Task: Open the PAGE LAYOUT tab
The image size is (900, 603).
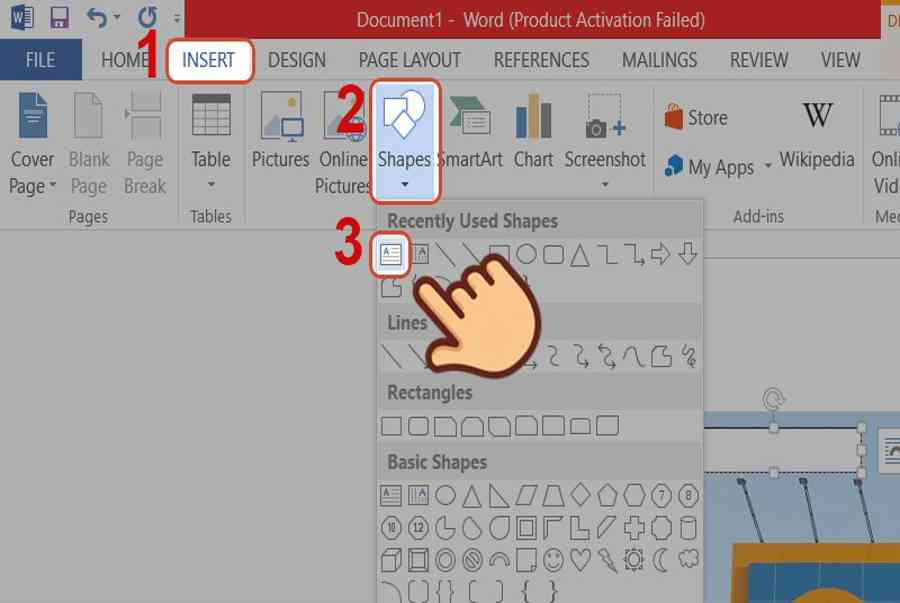Action: click(410, 60)
